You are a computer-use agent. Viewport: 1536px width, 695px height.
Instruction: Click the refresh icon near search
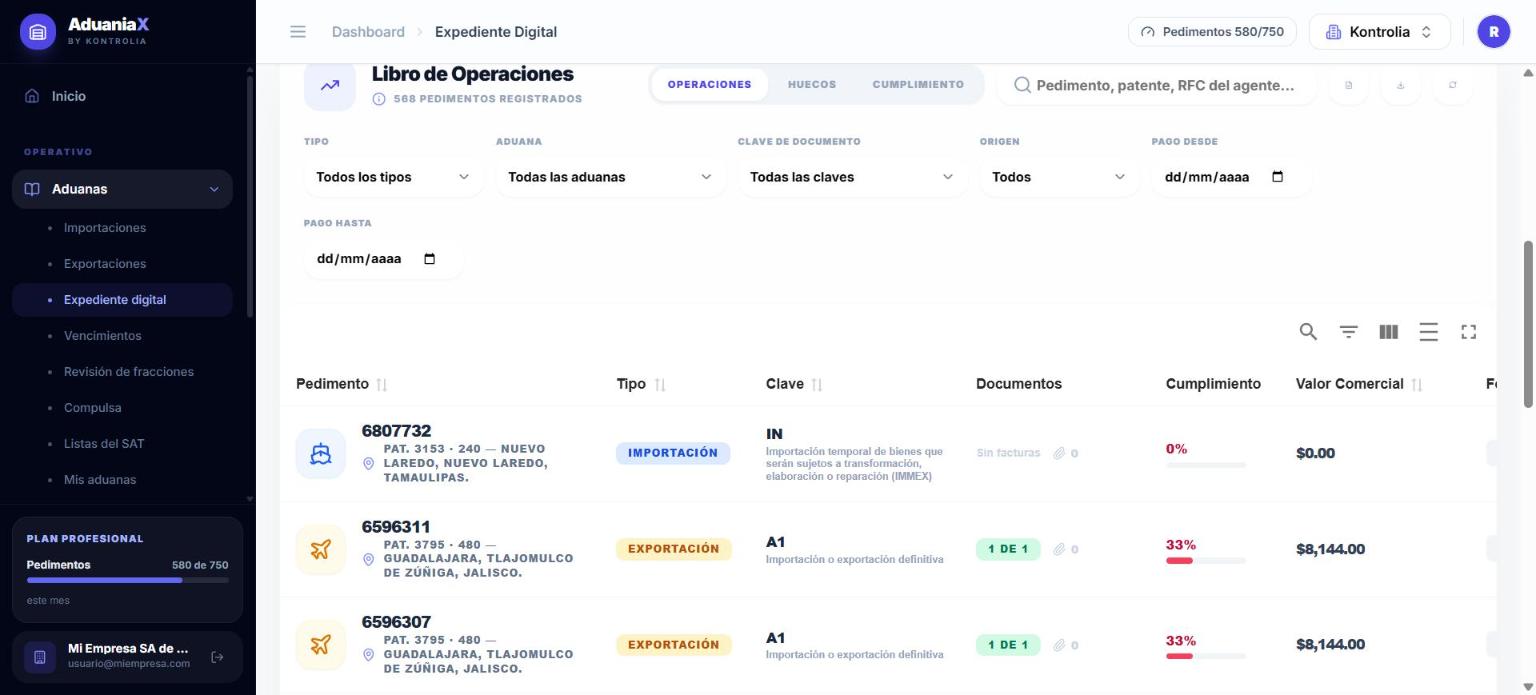coord(1452,85)
